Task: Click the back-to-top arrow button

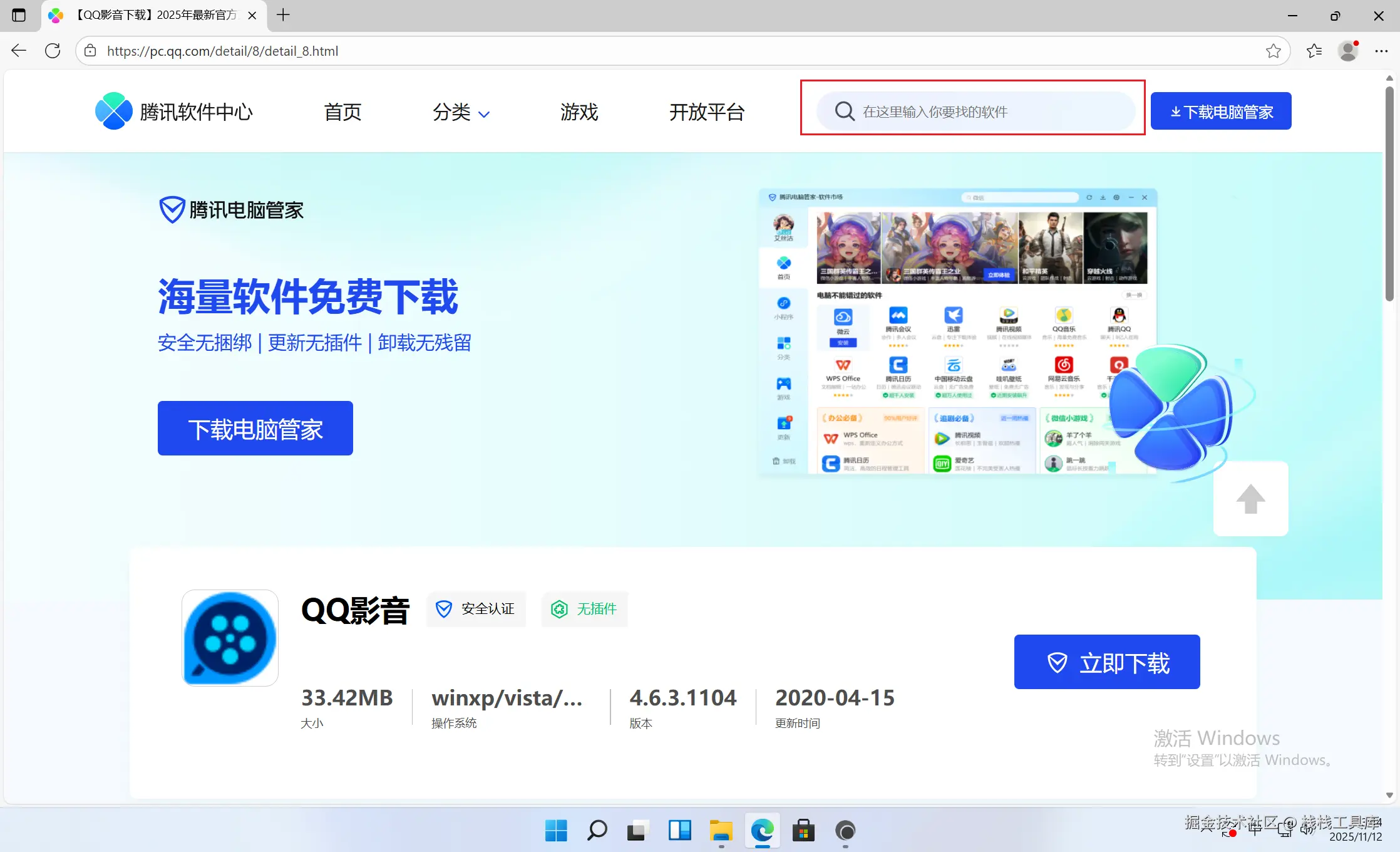Action: [x=1250, y=499]
